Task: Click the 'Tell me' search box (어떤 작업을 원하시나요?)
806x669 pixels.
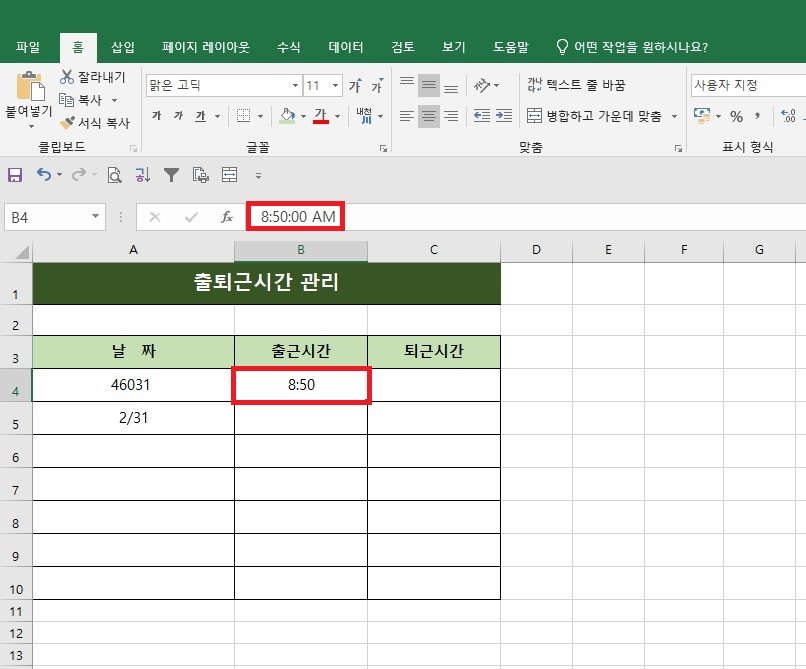Action: pos(632,47)
